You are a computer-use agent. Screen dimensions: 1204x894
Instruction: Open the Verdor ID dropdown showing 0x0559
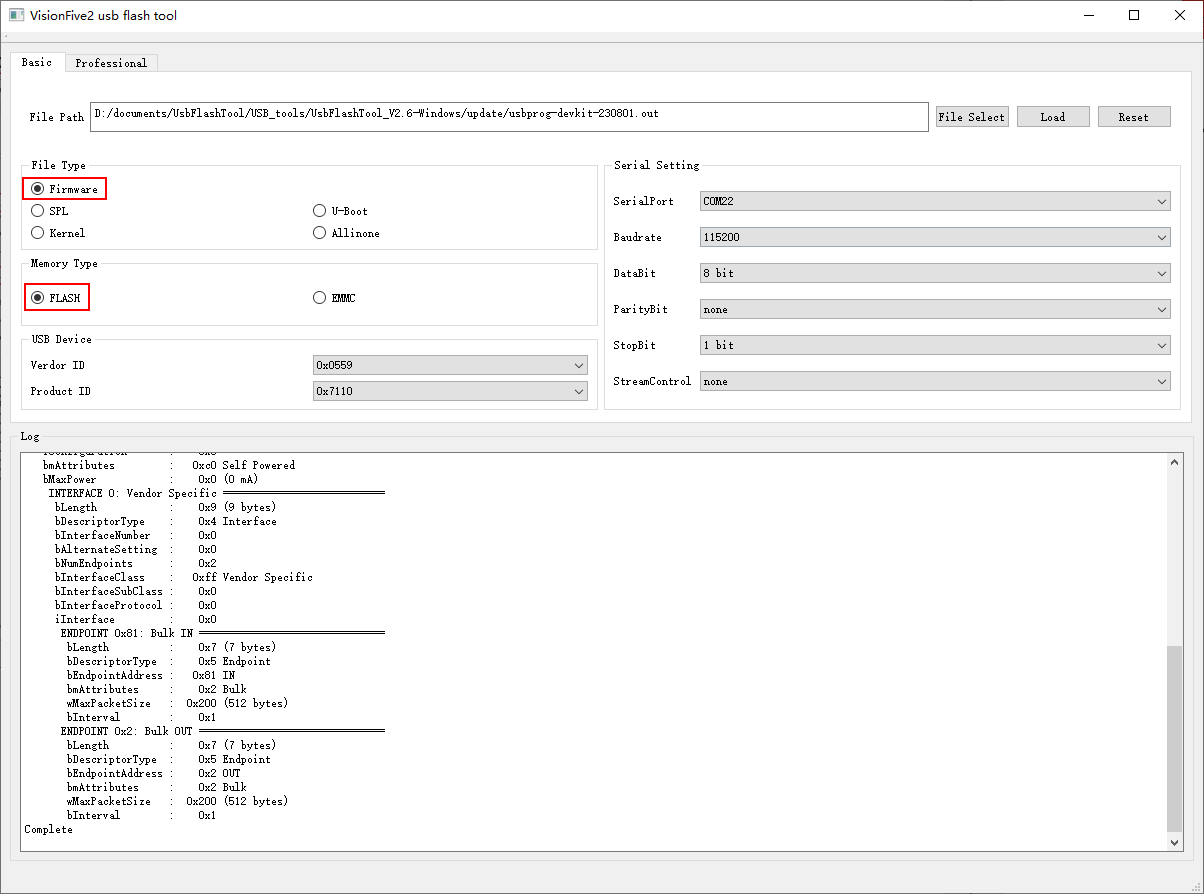[450, 365]
